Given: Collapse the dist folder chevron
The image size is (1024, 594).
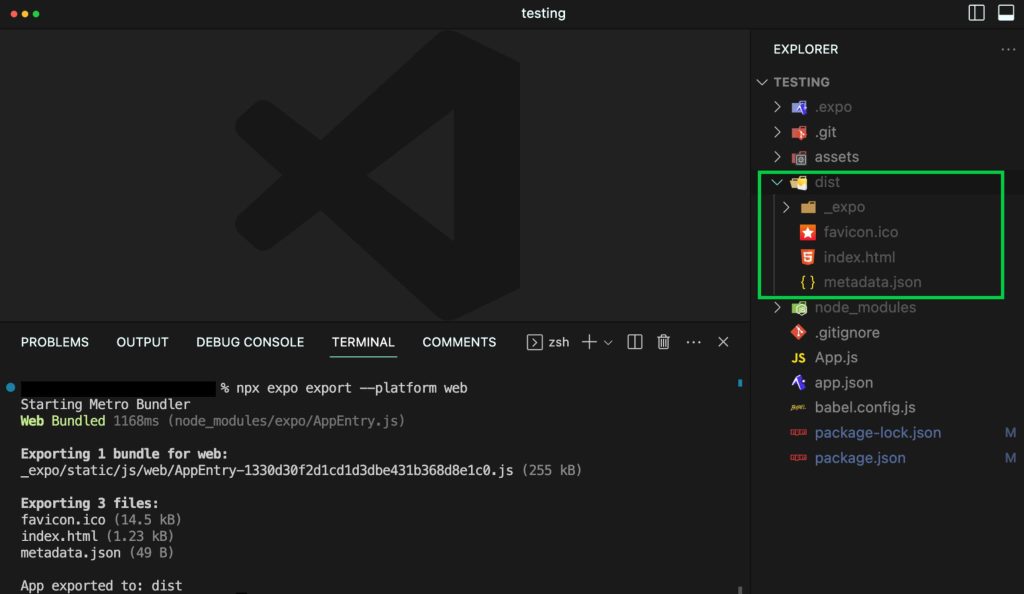Looking at the screenshot, I should pos(777,182).
